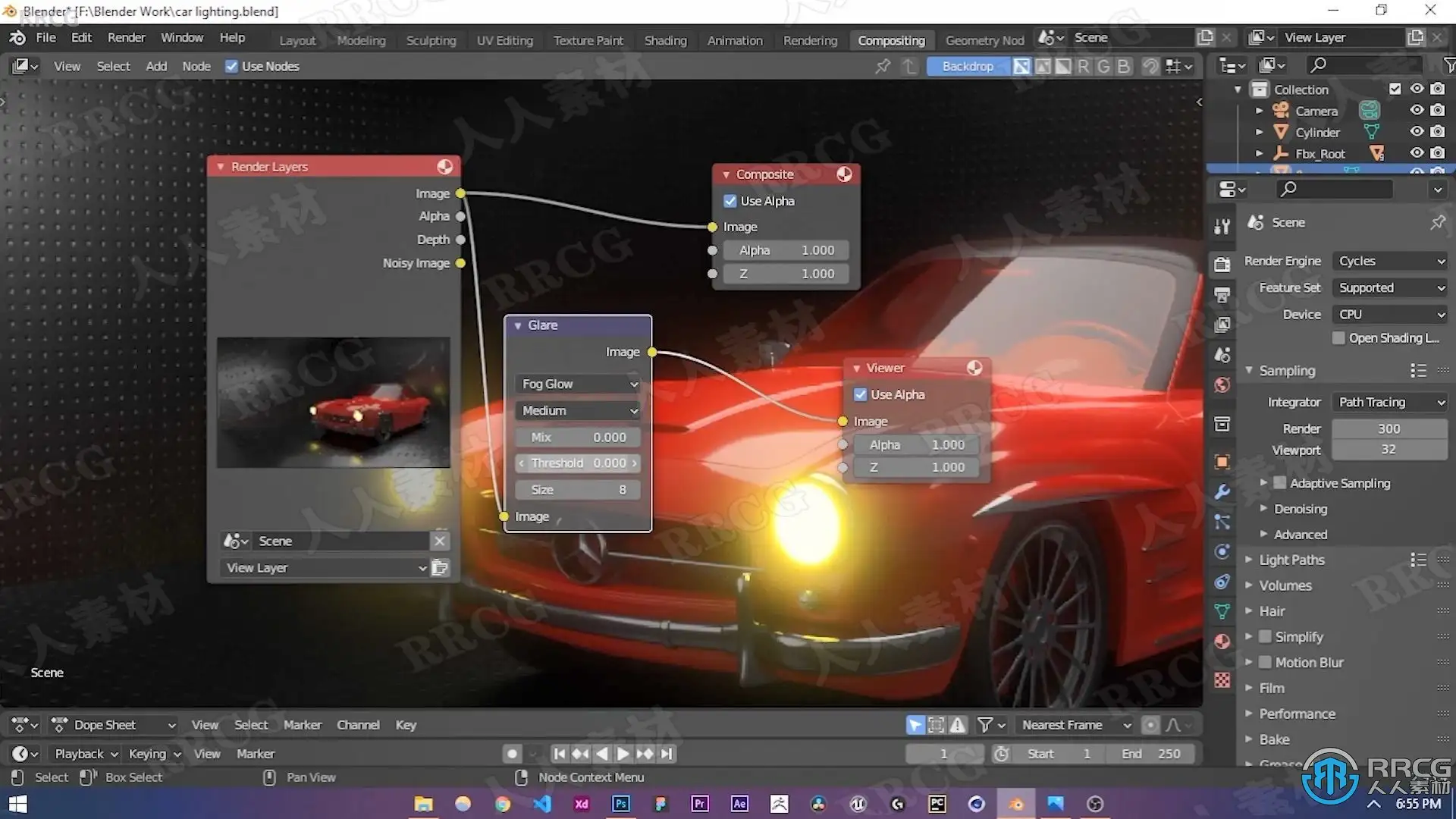Toggle the Backdrop button
The image size is (1456, 819).
967,66
